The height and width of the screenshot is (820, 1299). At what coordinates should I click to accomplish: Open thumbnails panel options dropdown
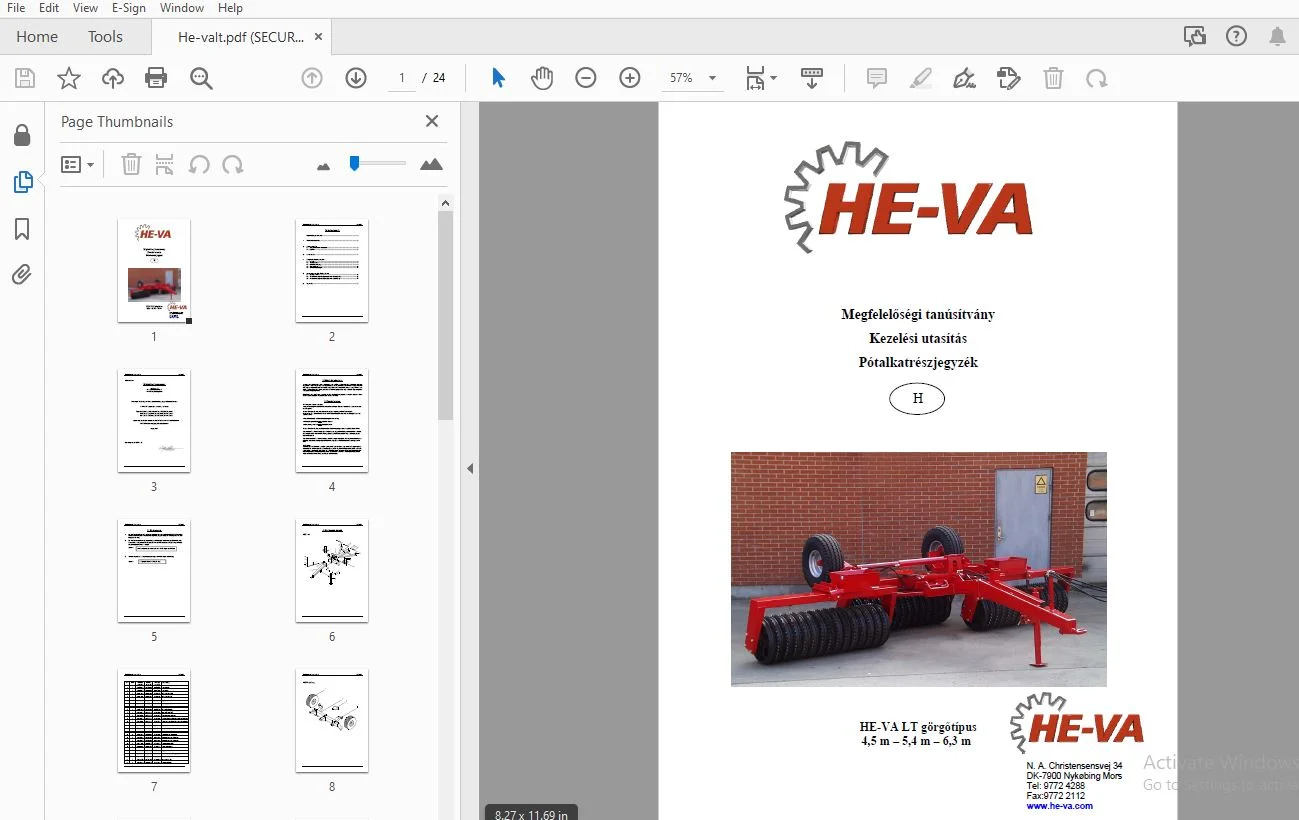click(x=77, y=164)
